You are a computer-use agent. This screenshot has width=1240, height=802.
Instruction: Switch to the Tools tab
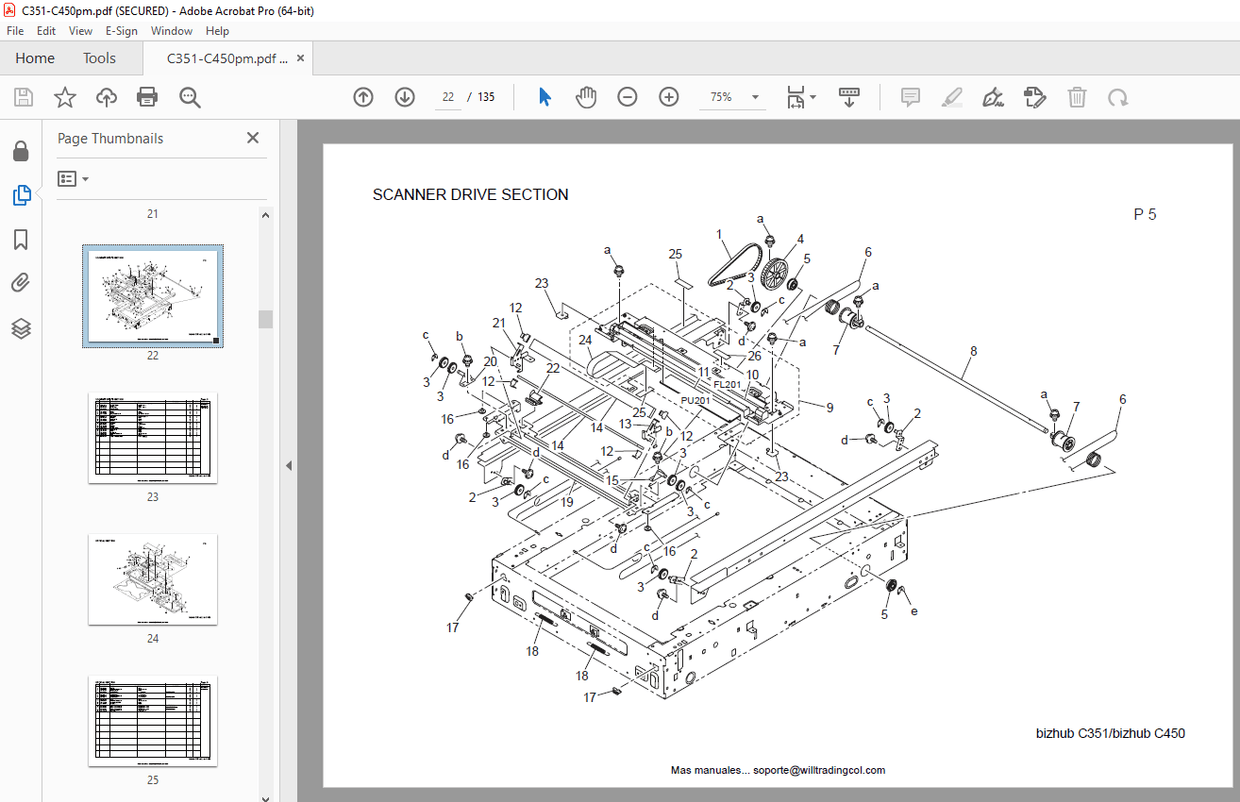click(99, 58)
